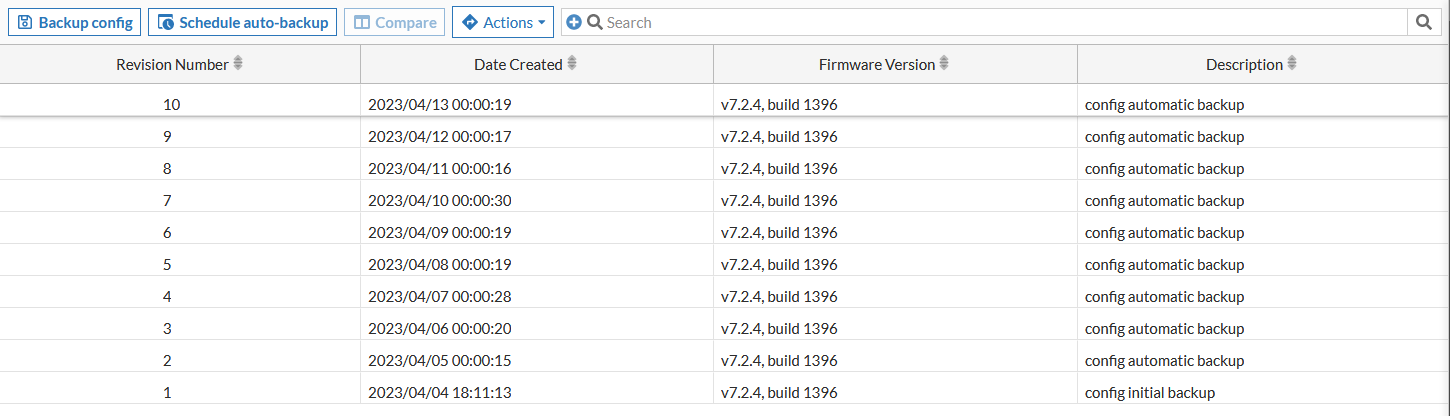Viewport: 1450px width, 416px height.
Task: Sort by Firmware Version column arrows
Action: pyautogui.click(x=944, y=64)
